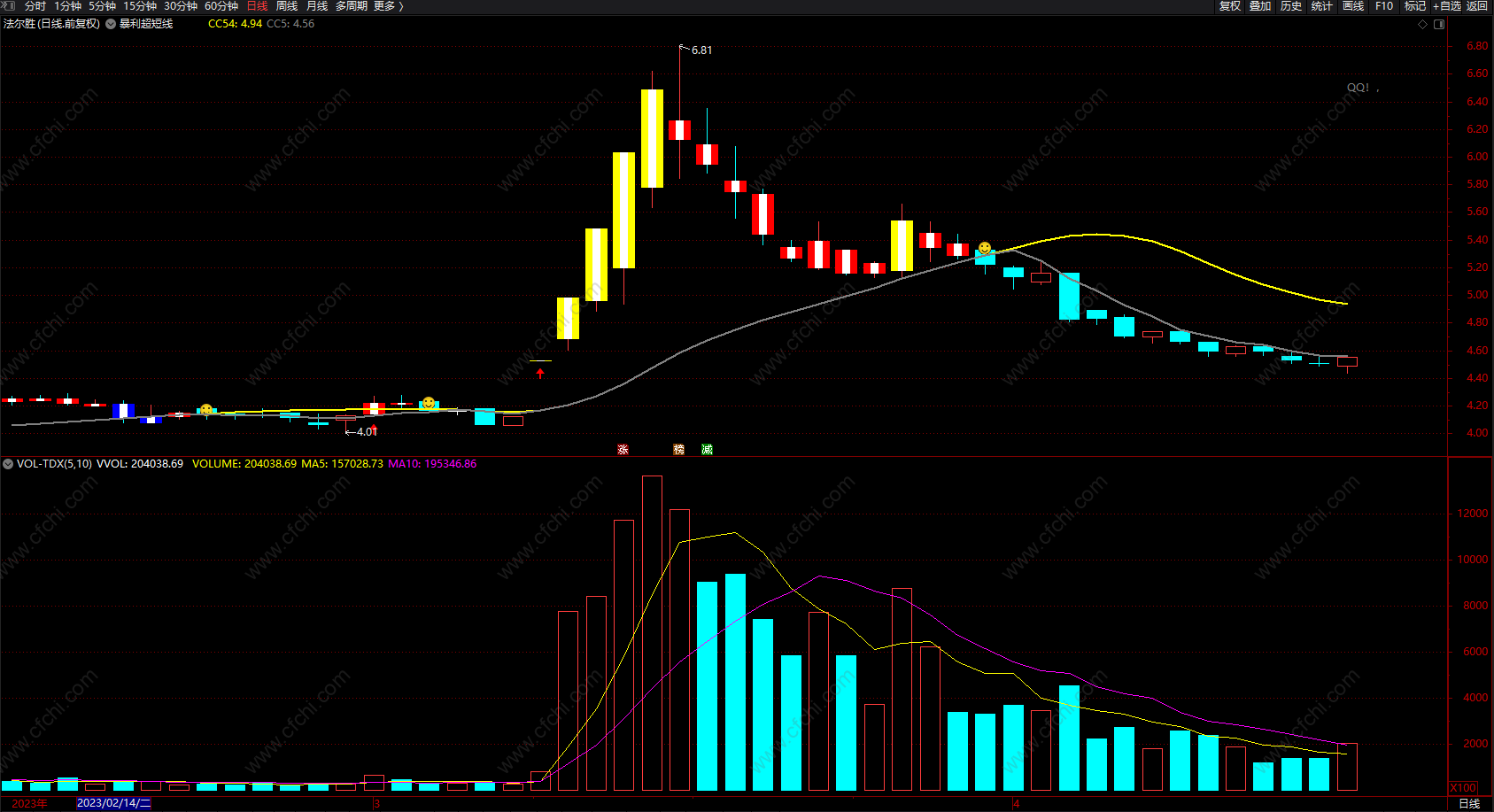Click the 暴利超短线 indicator name

click(x=146, y=24)
